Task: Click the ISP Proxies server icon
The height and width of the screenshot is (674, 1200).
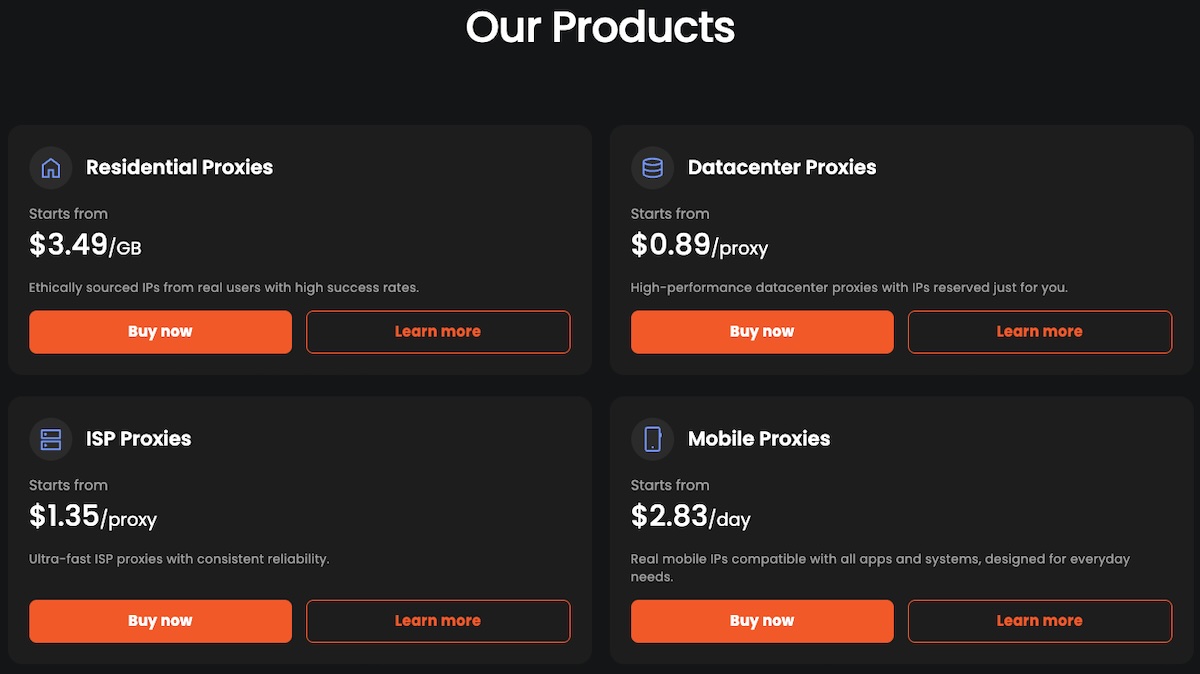Action: [x=51, y=439]
